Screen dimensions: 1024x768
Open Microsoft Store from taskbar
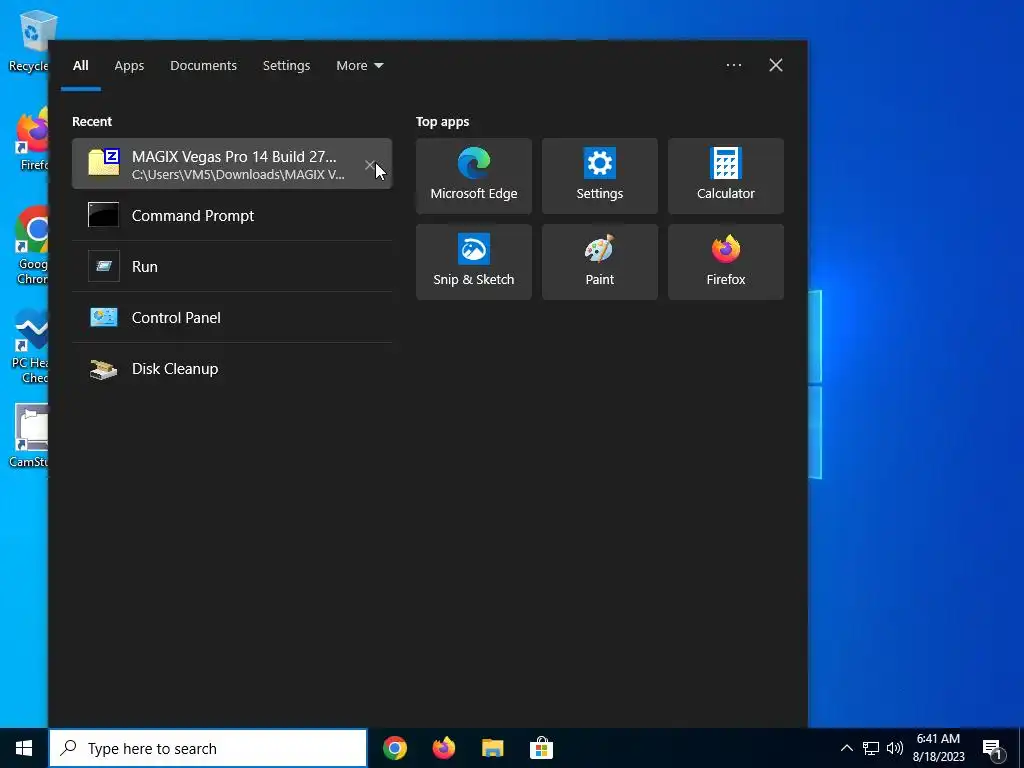541,748
